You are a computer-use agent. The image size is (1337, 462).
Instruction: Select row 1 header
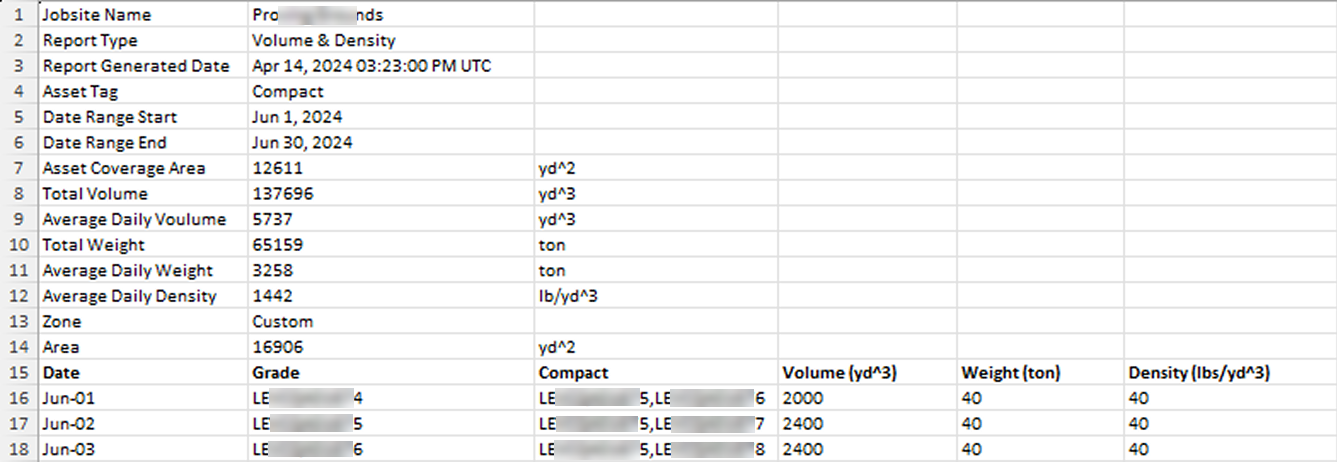coord(19,15)
